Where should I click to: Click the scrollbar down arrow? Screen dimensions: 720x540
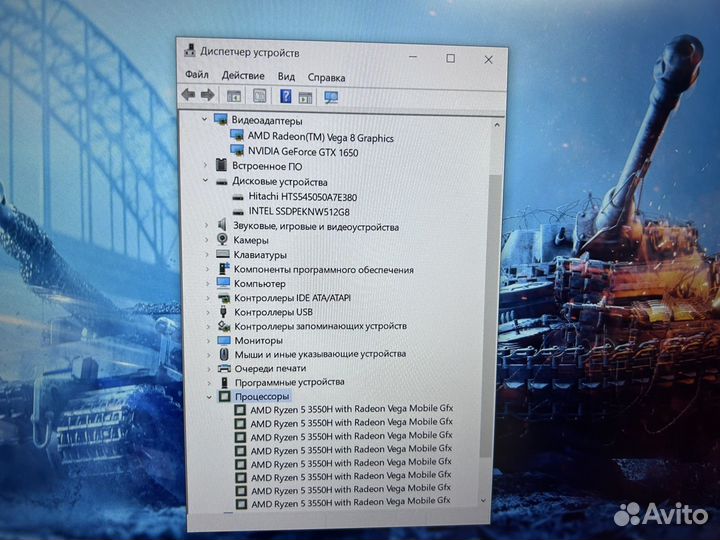(483, 501)
